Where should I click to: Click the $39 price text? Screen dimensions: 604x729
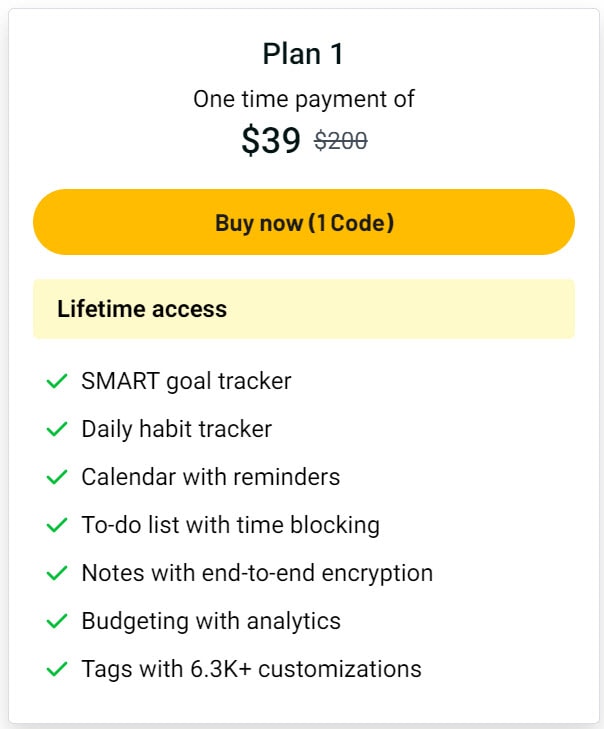(271, 140)
